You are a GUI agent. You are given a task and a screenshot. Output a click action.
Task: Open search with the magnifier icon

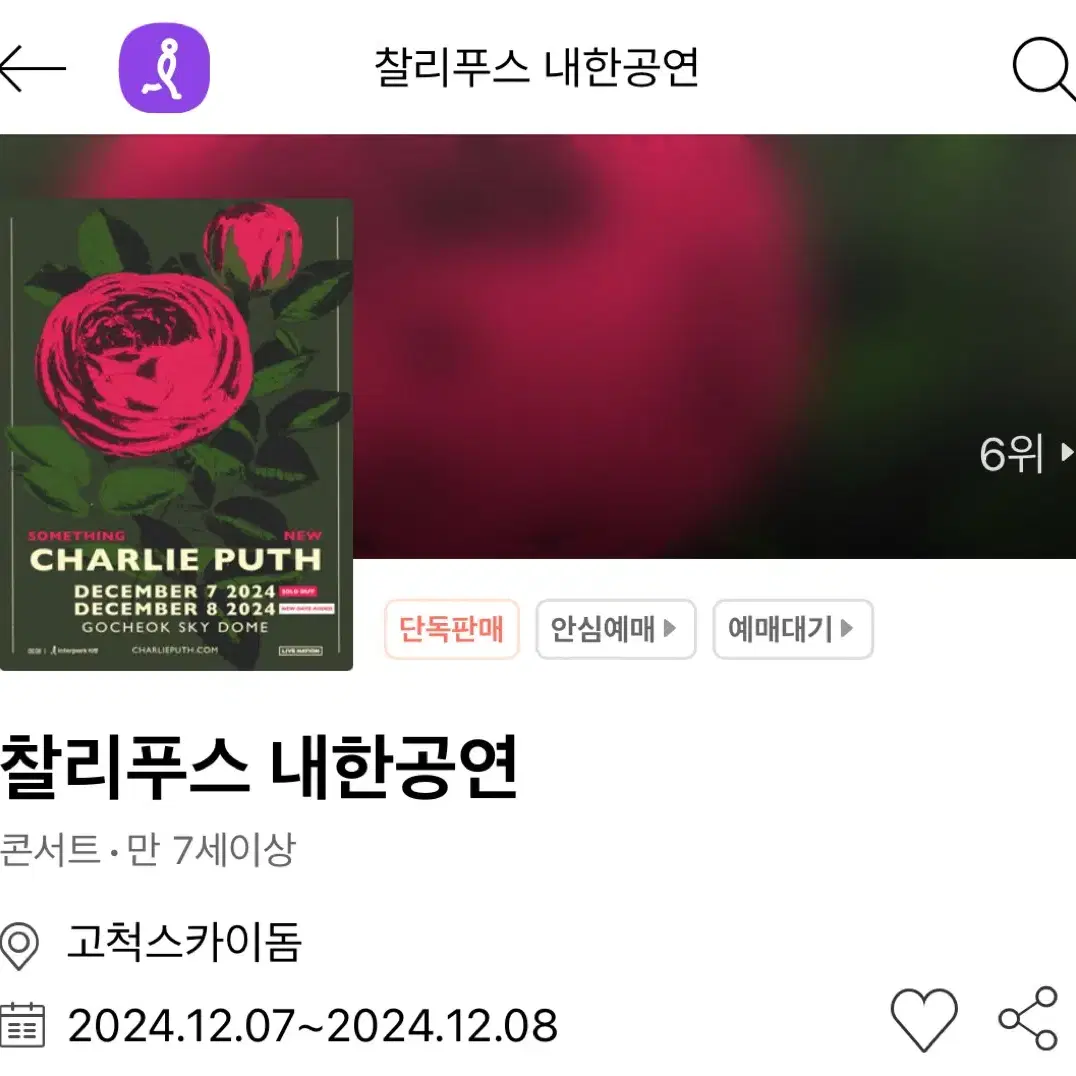(x=1044, y=68)
